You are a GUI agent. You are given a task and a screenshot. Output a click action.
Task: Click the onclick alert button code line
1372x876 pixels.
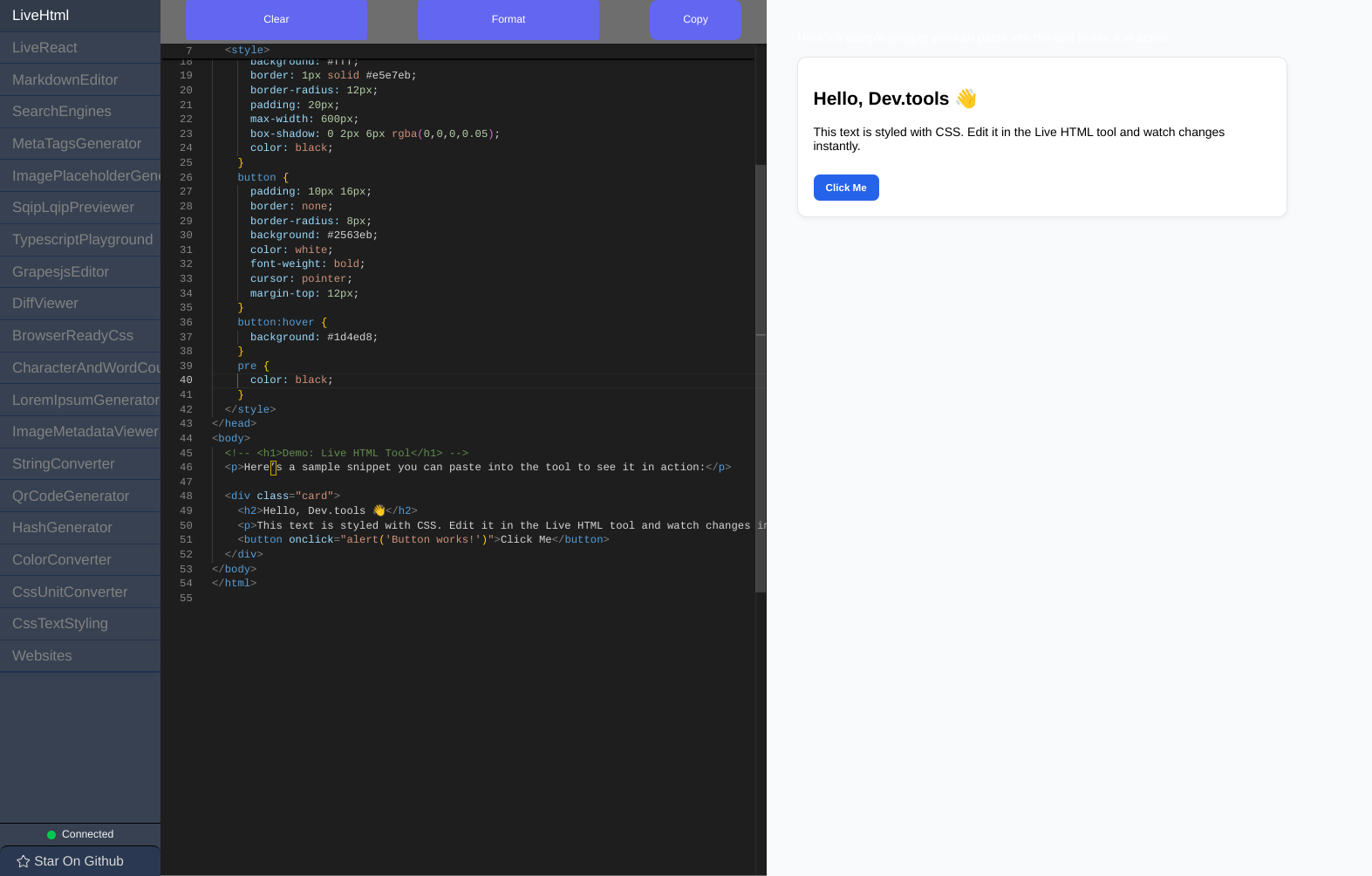coord(423,540)
